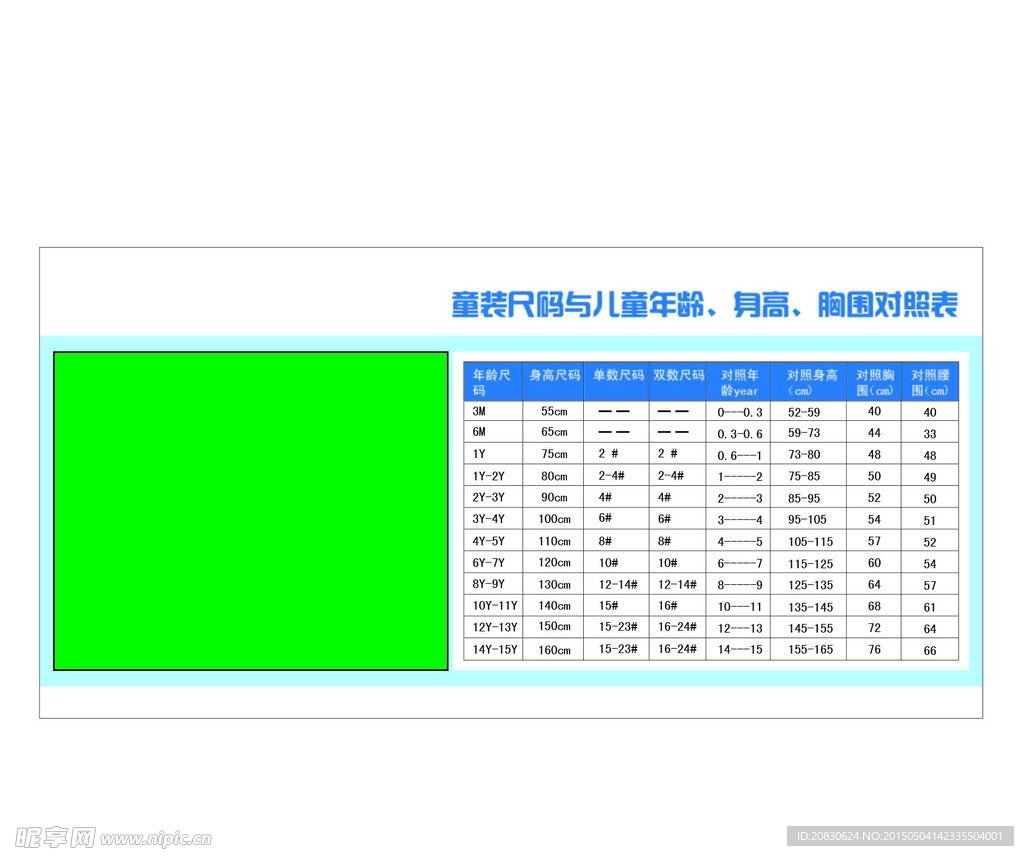Image resolution: width=1024 pixels, height=856 pixels.
Task: Click the 昵享网 watermark logo
Action: [x=55, y=837]
